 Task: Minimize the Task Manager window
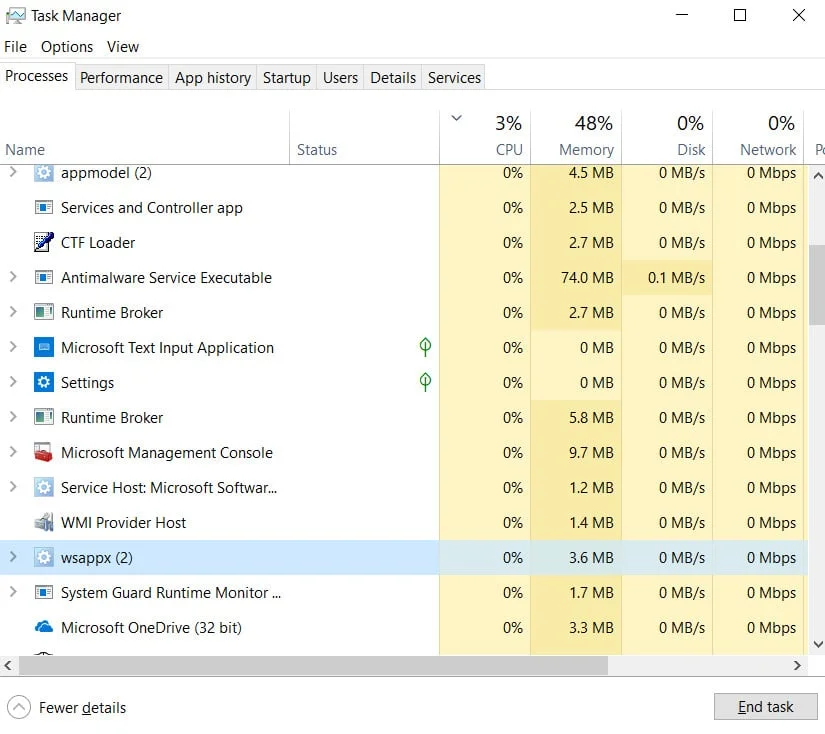point(682,15)
